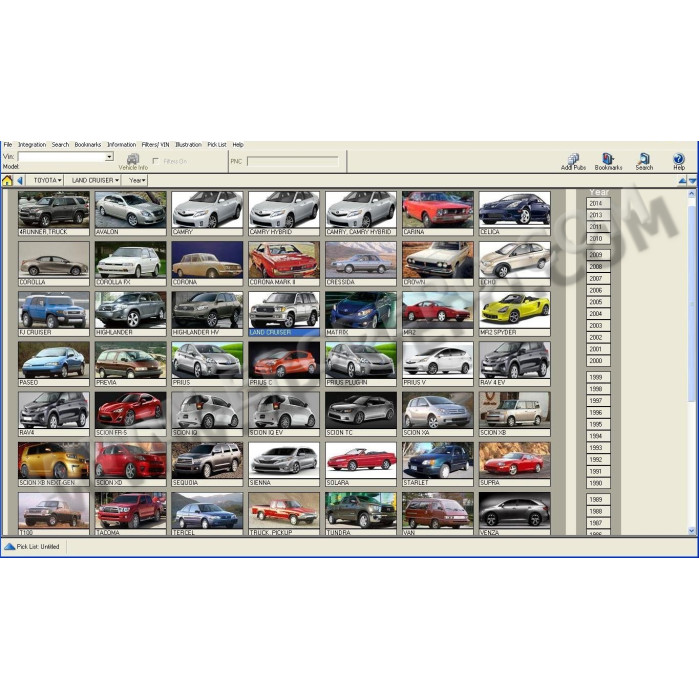Open the Information menu
700x700 pixels.
[x=121, y=145]
